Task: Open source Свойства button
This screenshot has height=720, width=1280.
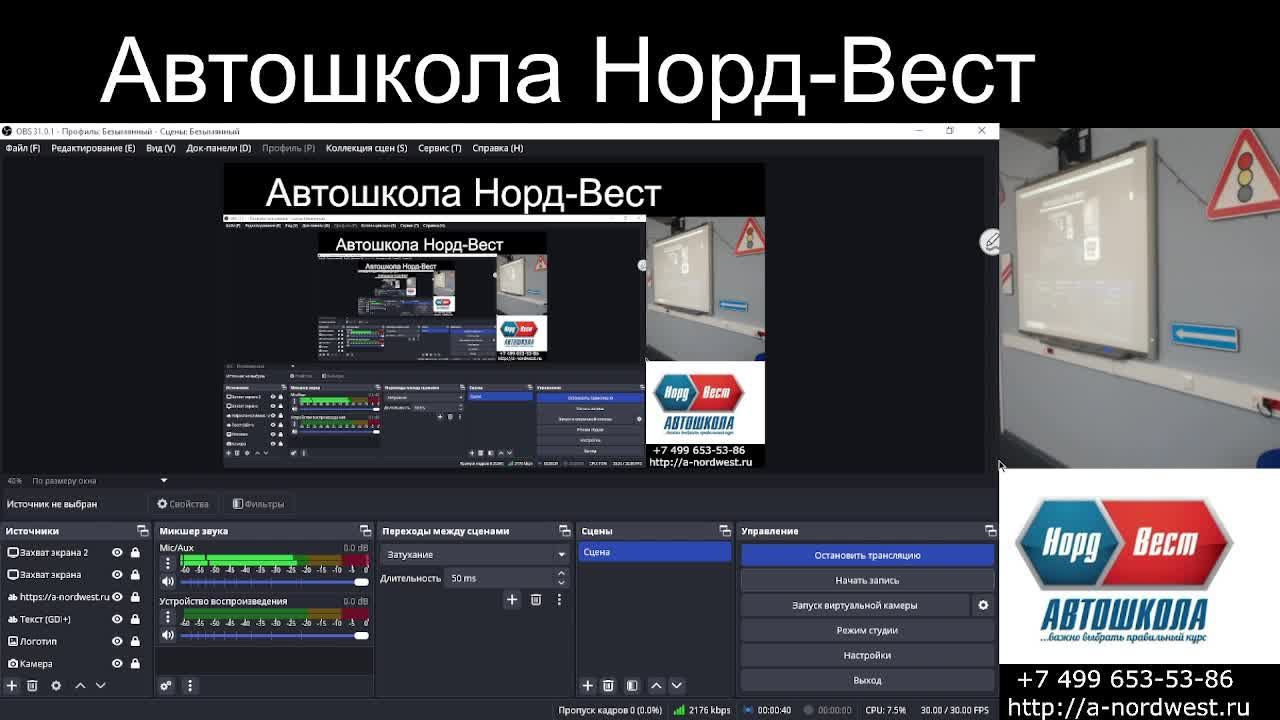Action: click(x=183, y=504)
